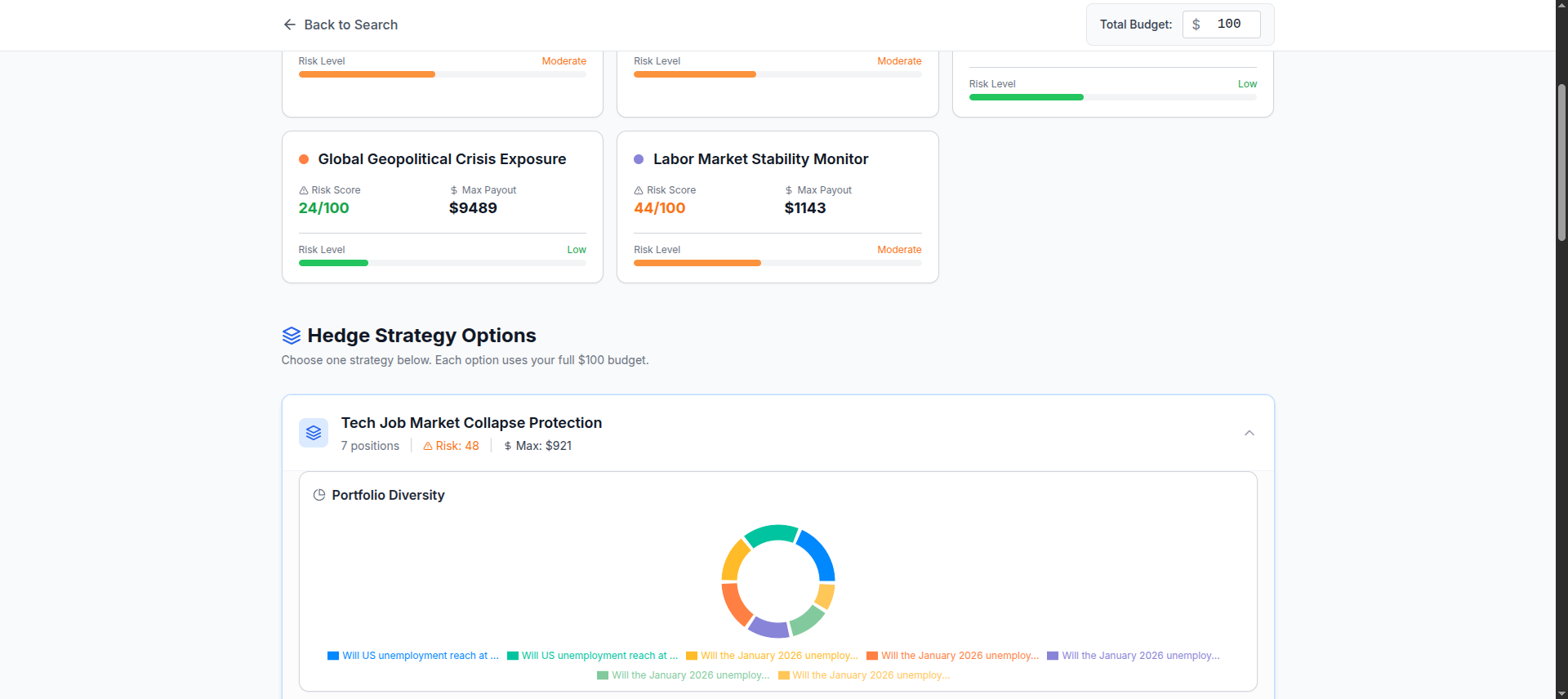
Task: Toggle light orange legend item 'Will the January 2026 unemploy'
Action: tap(864, 675)
